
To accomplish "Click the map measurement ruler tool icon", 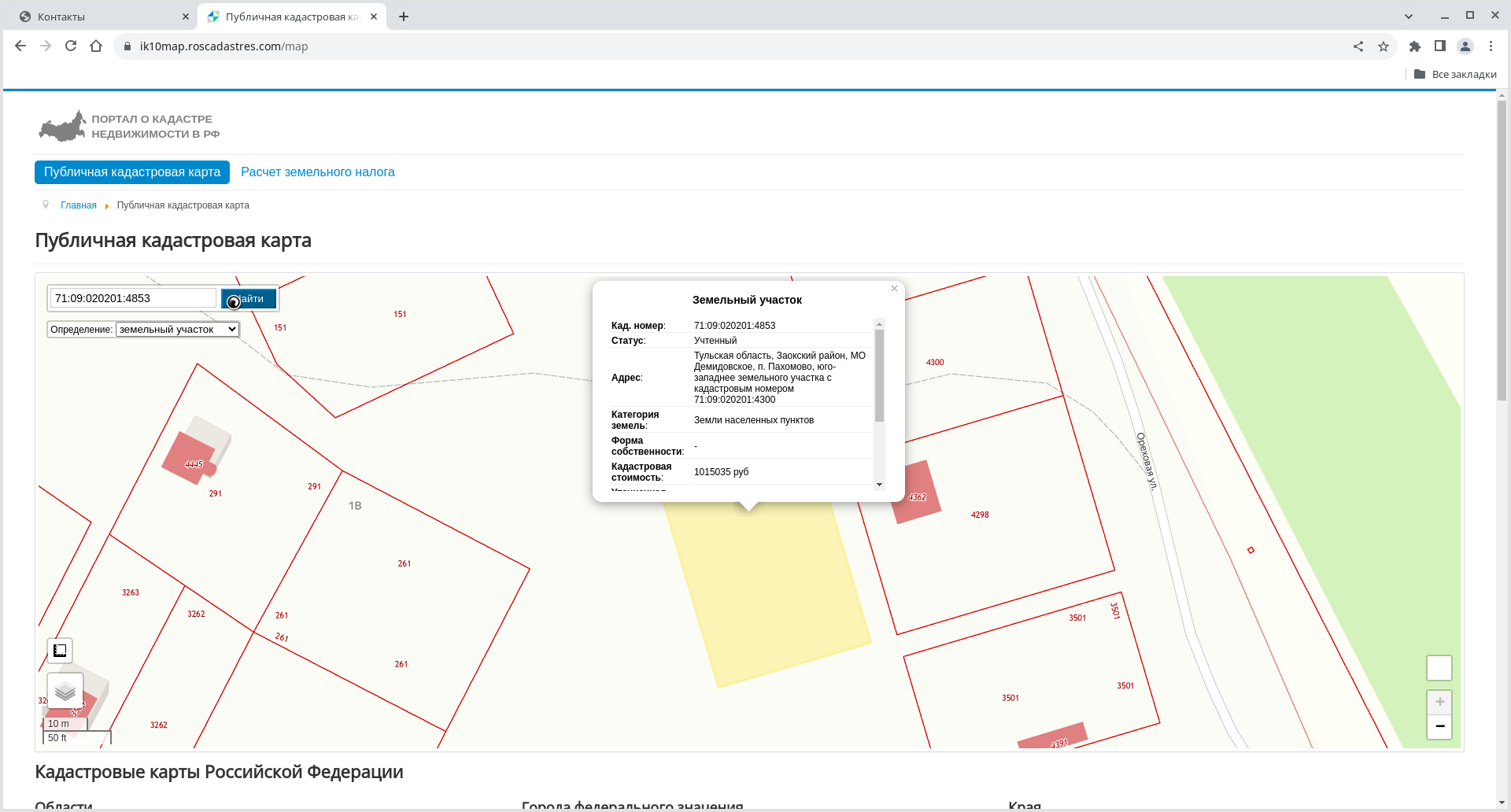I will 60,651.
